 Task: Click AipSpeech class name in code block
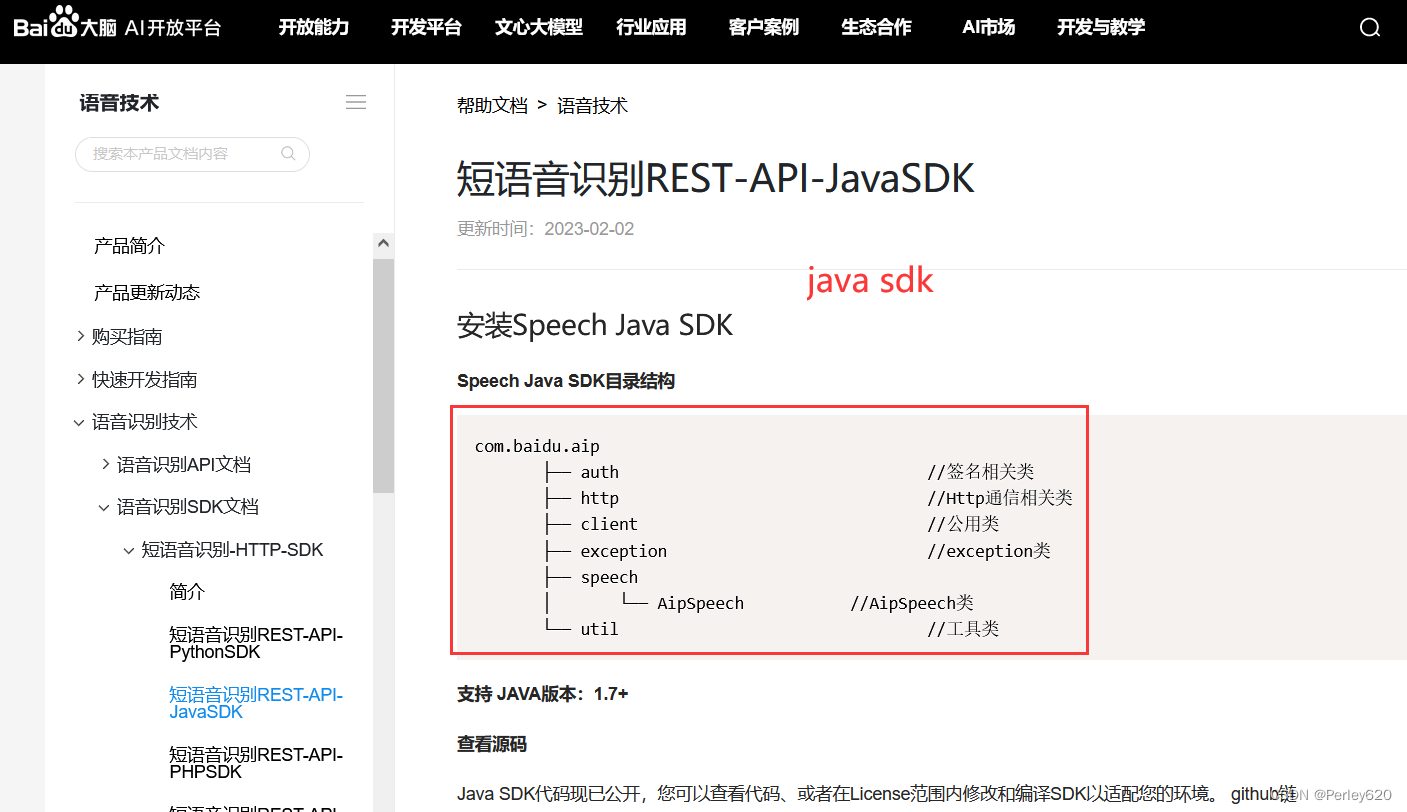pos(700,603)
